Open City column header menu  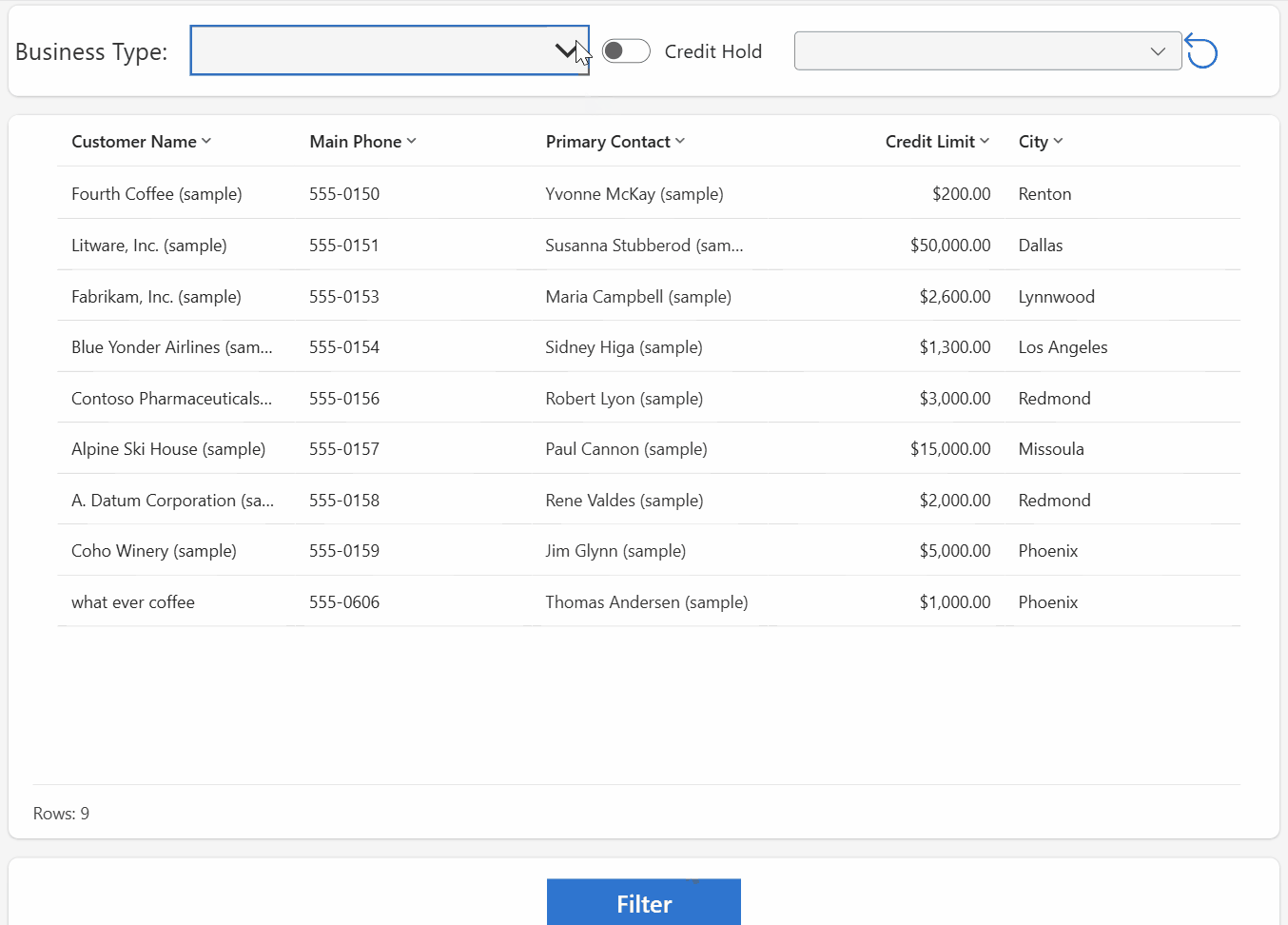coord(1040,142)
